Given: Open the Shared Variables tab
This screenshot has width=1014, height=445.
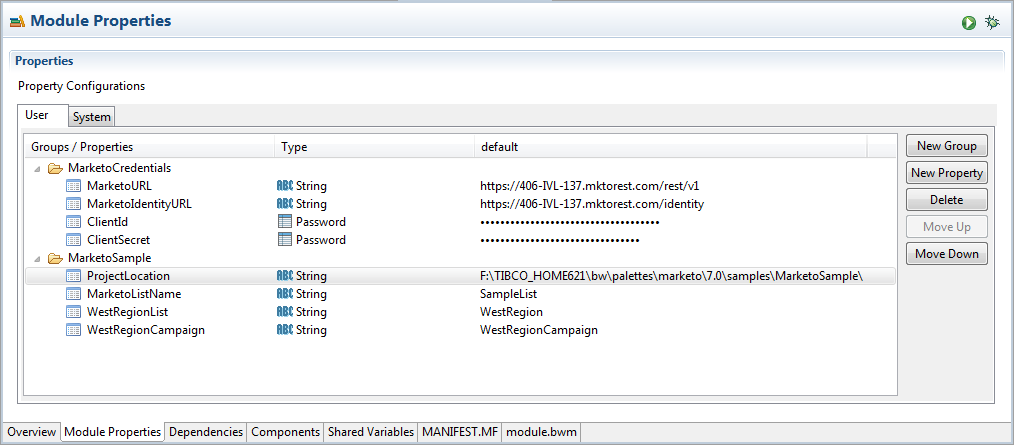Looking at the screenshot, I should point(371,432).
